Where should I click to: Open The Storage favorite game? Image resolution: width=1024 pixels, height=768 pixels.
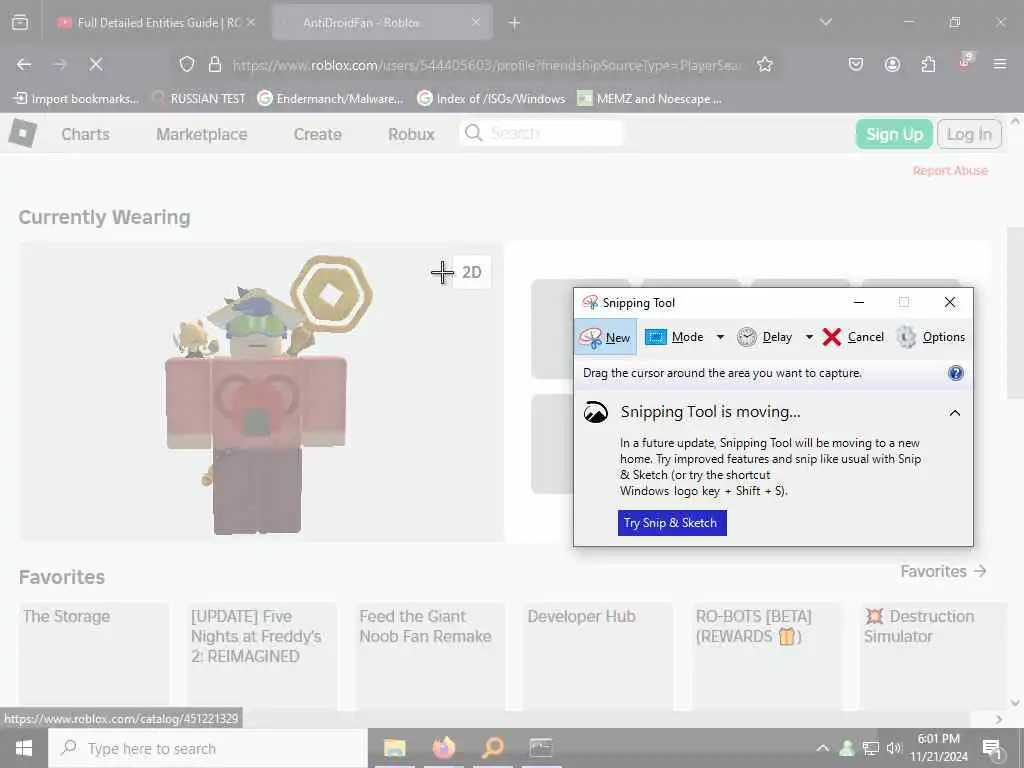[x=94, y=655]
